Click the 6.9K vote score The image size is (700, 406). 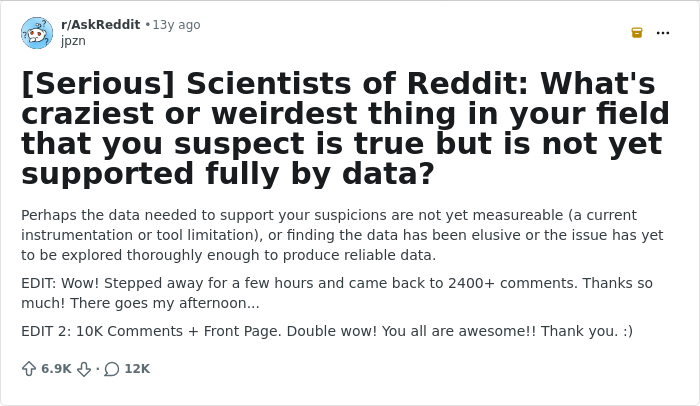point(56,369)
